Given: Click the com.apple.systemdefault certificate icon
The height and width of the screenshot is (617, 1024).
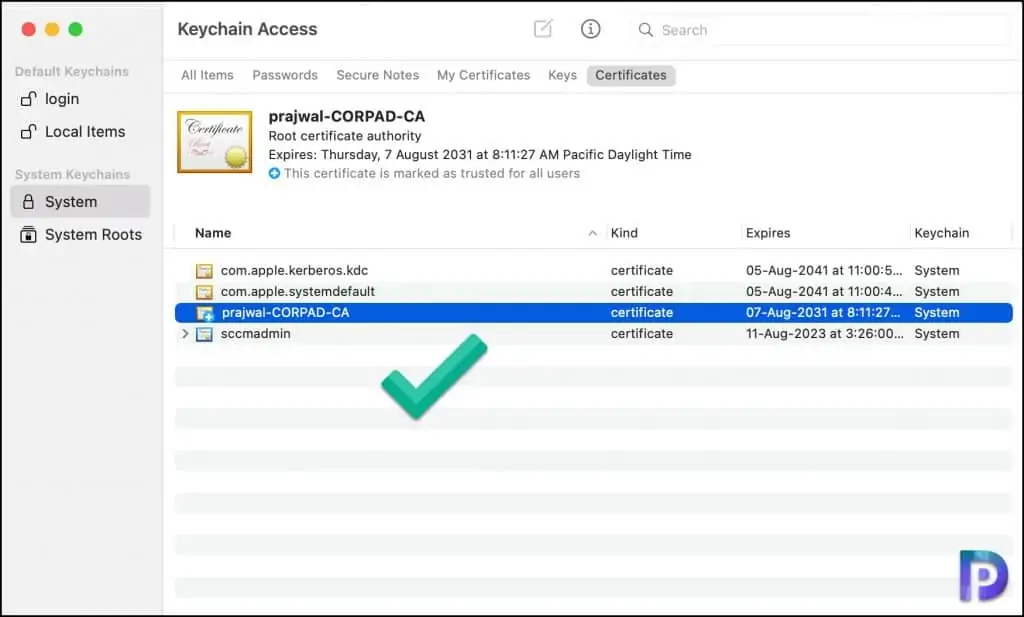Looking at the screenshot, I should (x=204, y=292).
